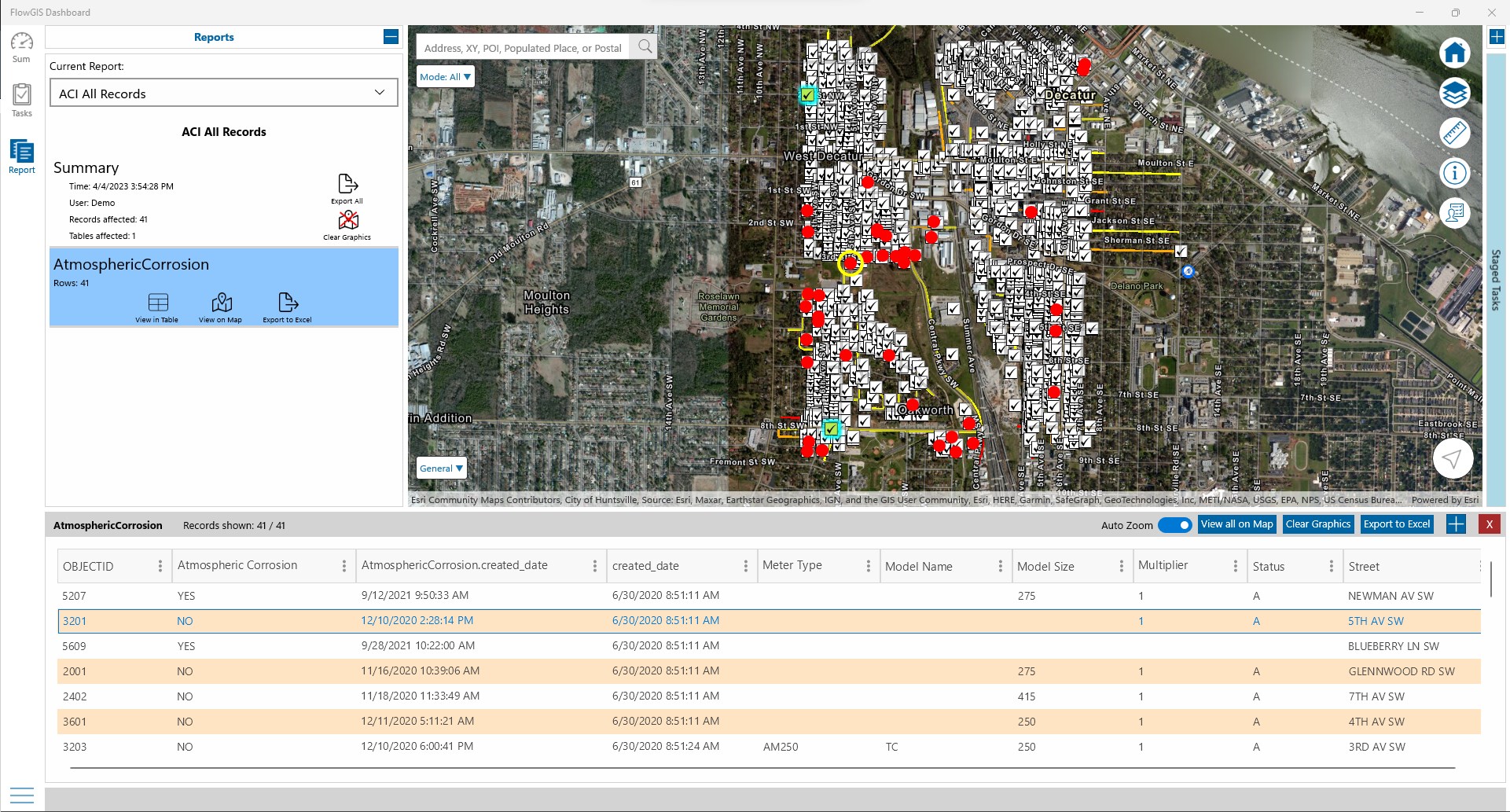The width and height of the screenshot is (1510, 812).
Task: Click the Clear Graphics icon in Summary
Action: [x=347, y=225]
